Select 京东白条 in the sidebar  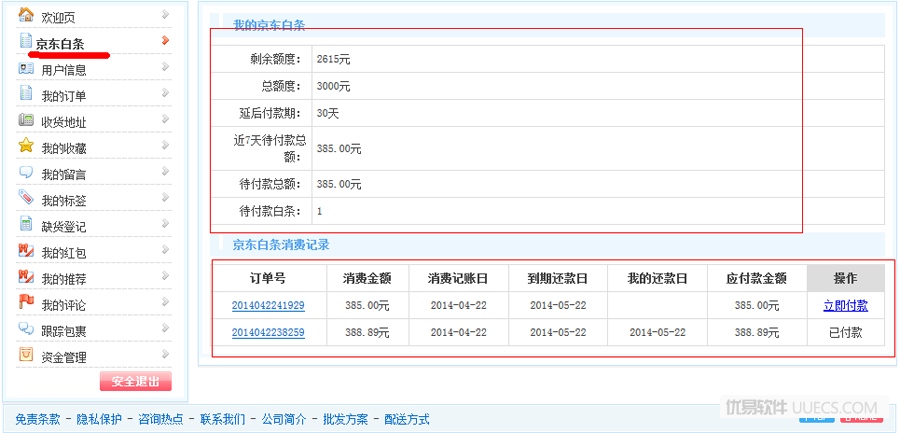(x=60, y=44)
